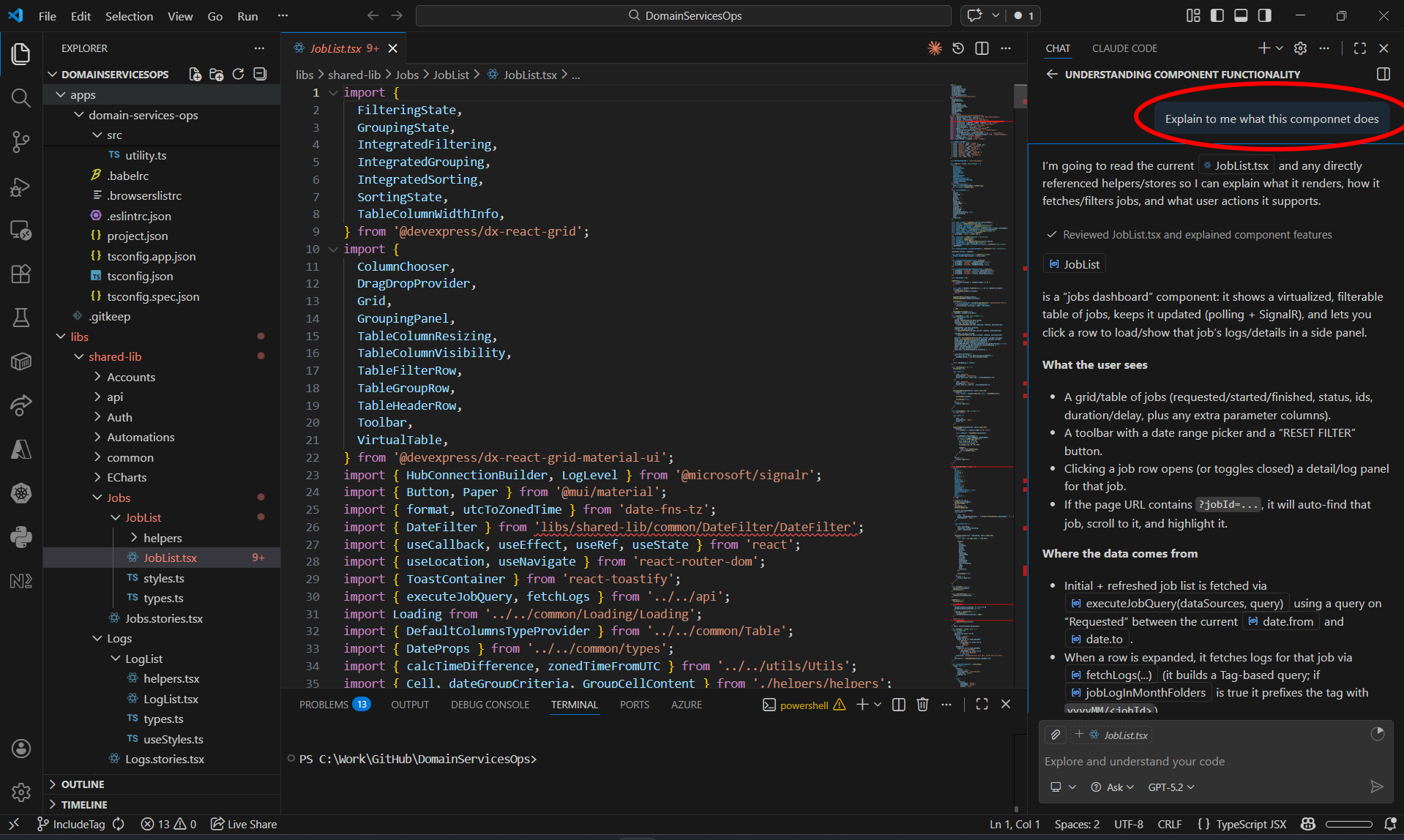Open the Search view in activity bar
The height and width of the screenshot is (840, 1404).
(x=21, y=97)
